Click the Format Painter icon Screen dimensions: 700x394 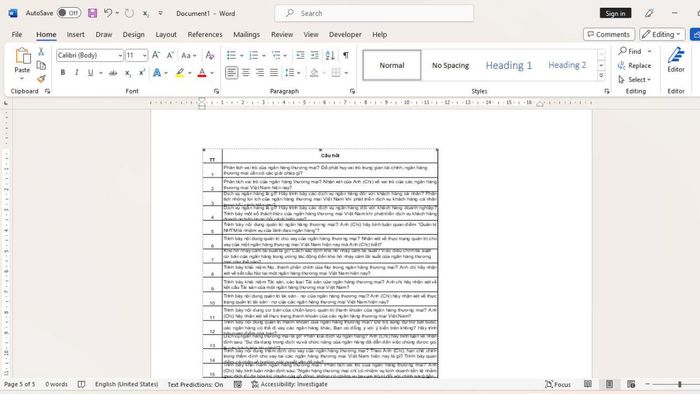[41, 79]
